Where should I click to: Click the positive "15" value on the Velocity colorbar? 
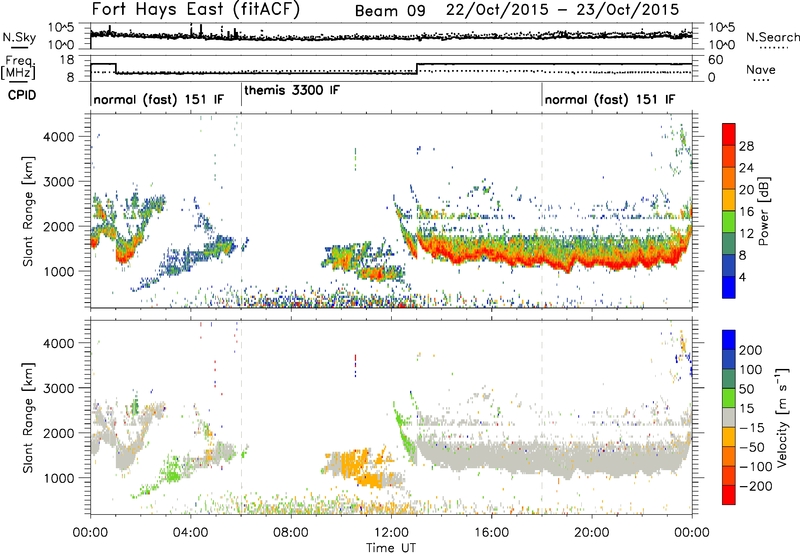746,409
